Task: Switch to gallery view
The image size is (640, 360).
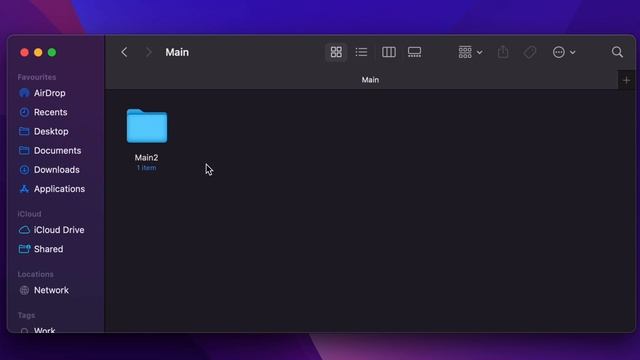Action: pos(414,52)
